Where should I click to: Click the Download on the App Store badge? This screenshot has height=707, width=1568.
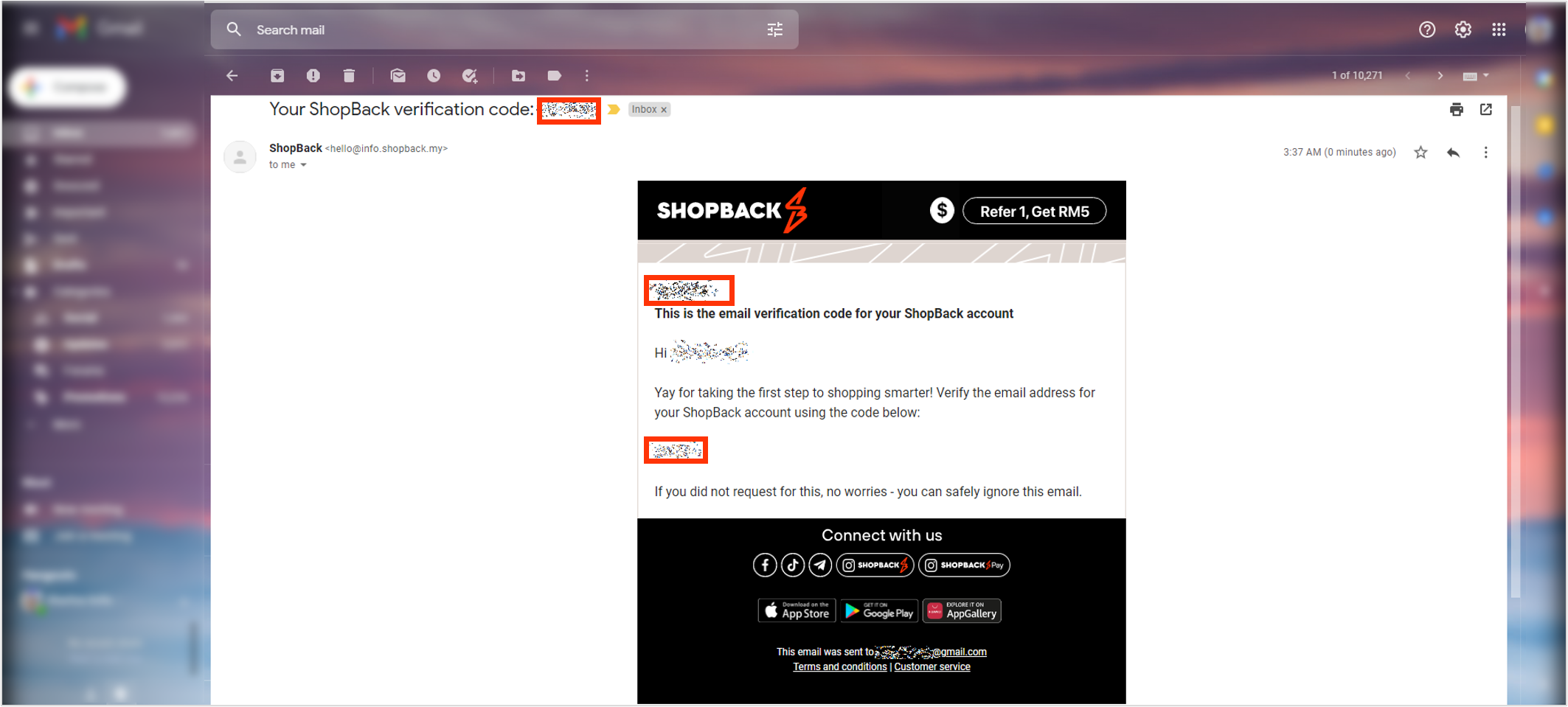coord(797,610)
